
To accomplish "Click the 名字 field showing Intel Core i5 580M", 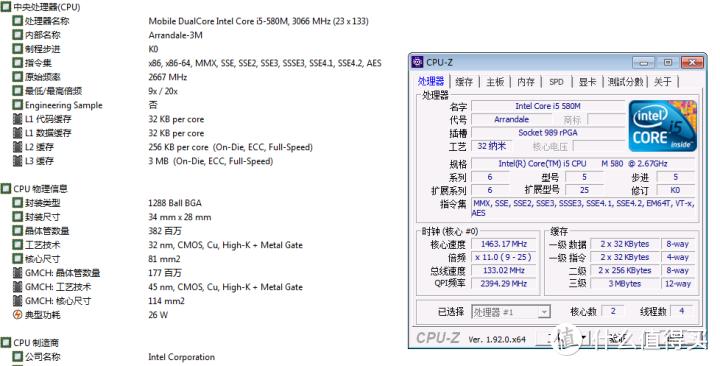I will (x=548, y=106).
